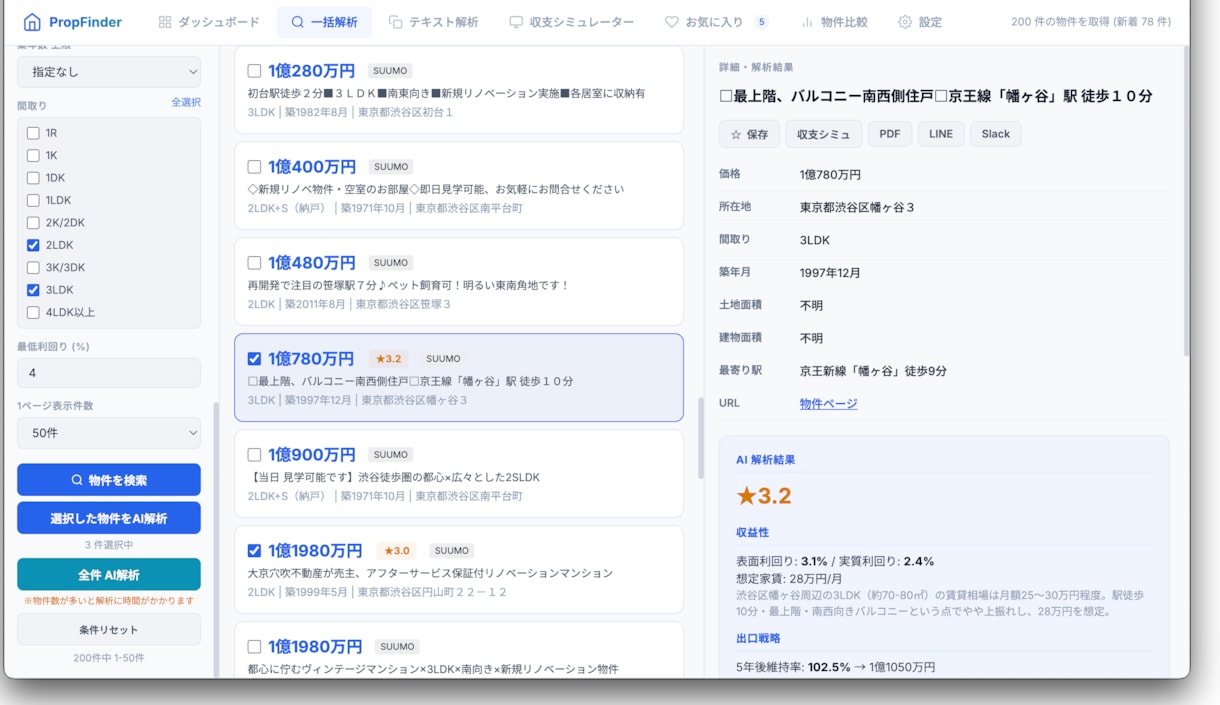
Task: Click 選択した物件をAI解析 button
Action: coord(109,518)
